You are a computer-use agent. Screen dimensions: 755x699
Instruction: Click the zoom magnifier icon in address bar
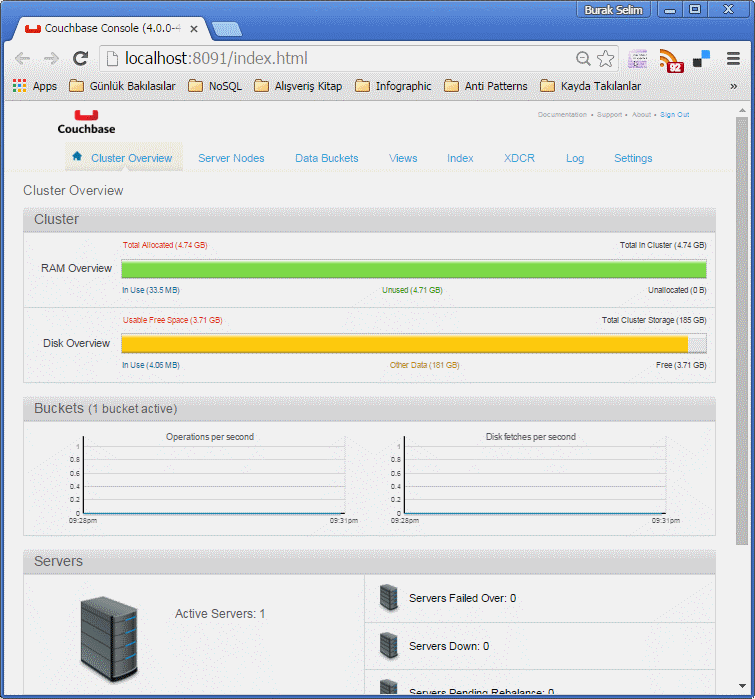583,59
